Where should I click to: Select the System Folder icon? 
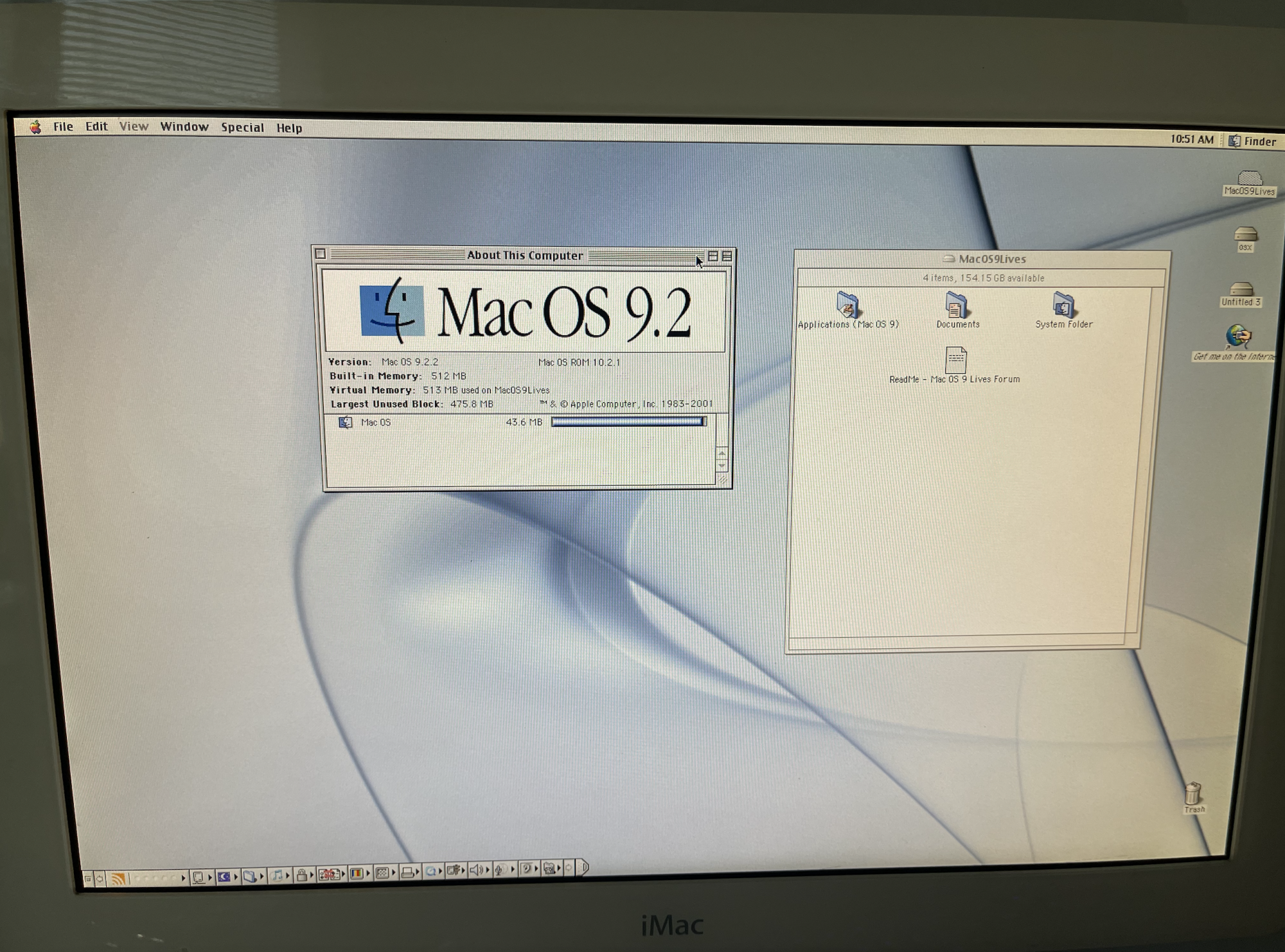[1063, 310]
